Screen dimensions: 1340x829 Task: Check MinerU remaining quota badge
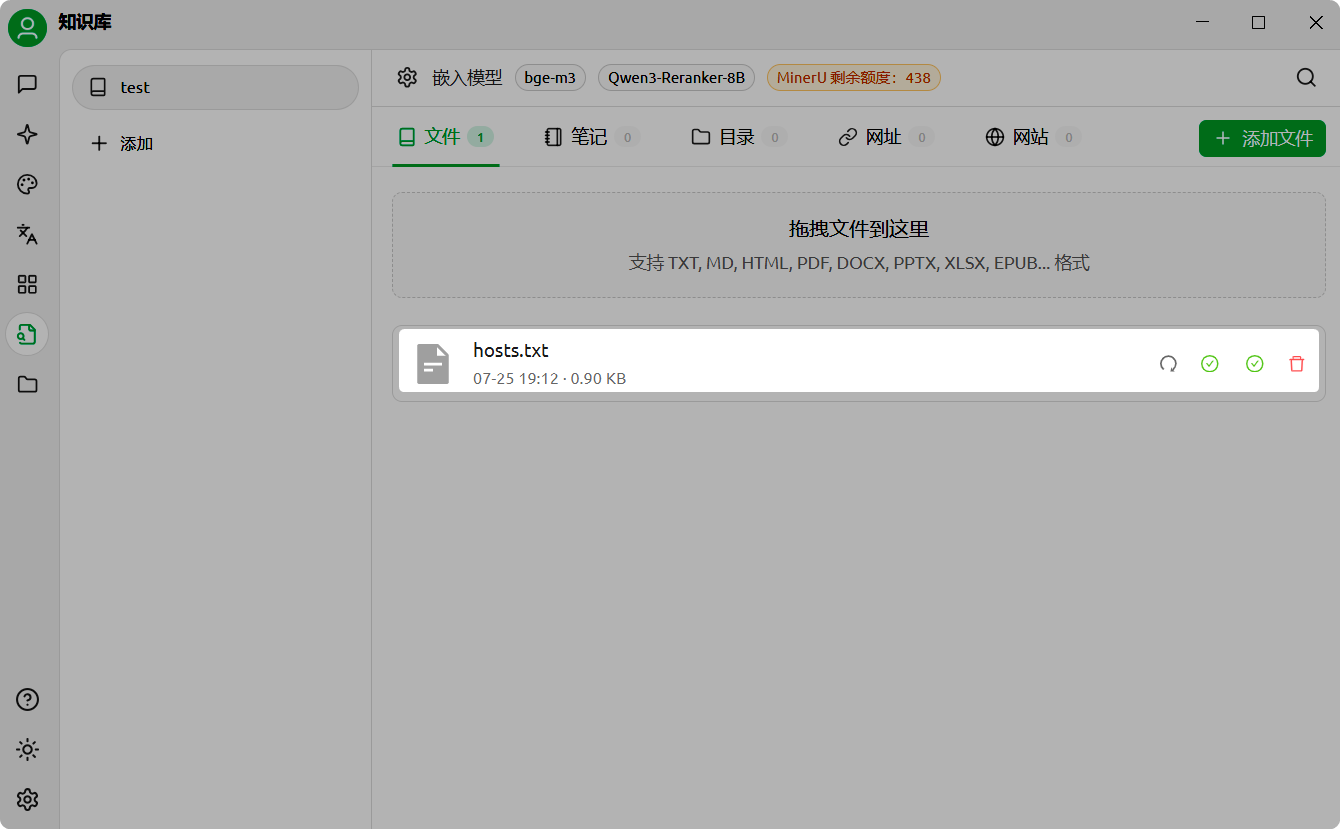(854, 77)
